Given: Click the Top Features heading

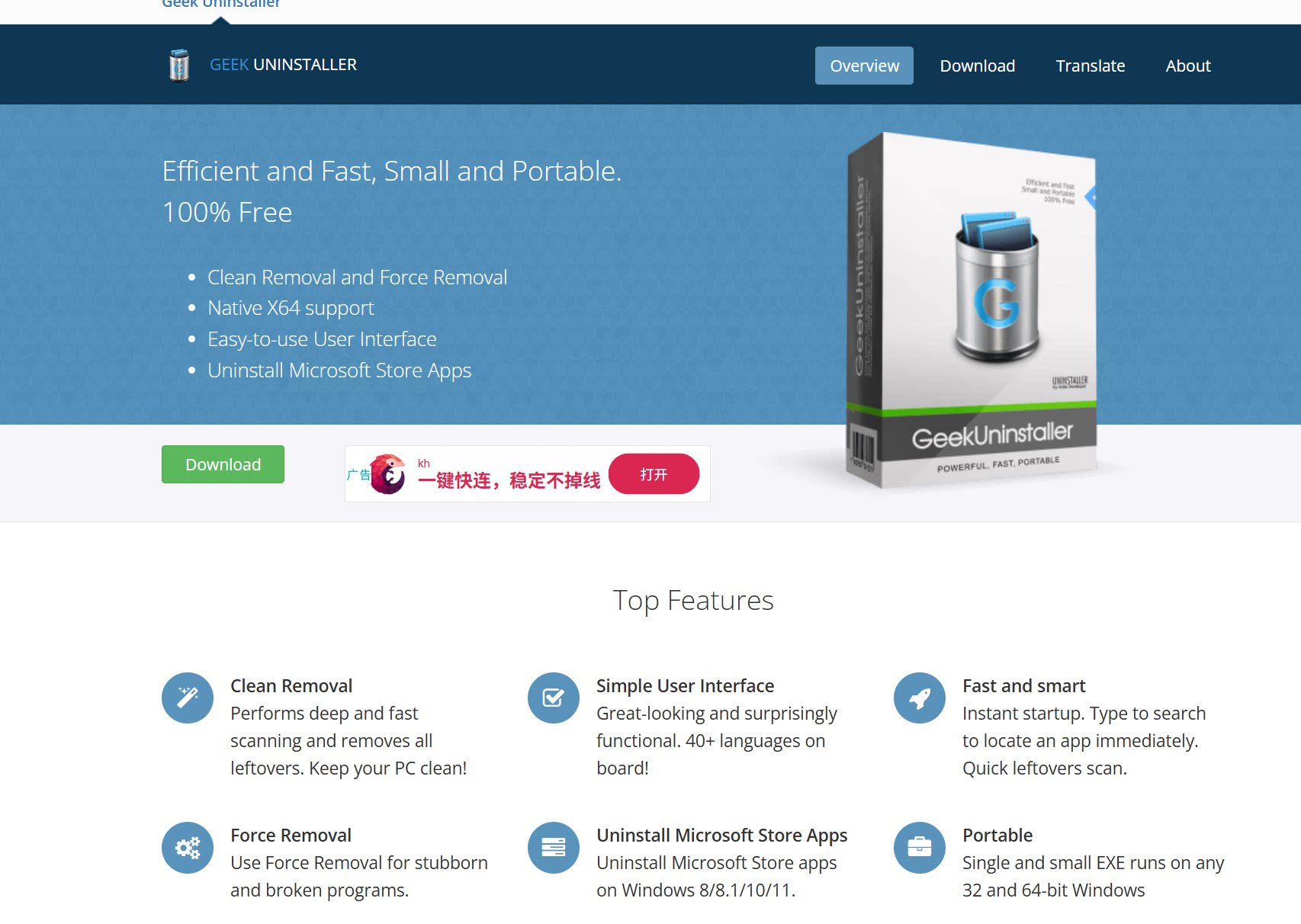Looking at the screenshot, I should pos(693,601).
